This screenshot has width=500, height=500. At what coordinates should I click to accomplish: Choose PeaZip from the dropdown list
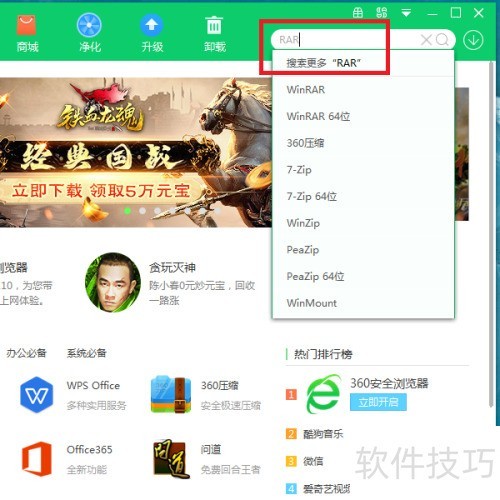coord(363,250)
